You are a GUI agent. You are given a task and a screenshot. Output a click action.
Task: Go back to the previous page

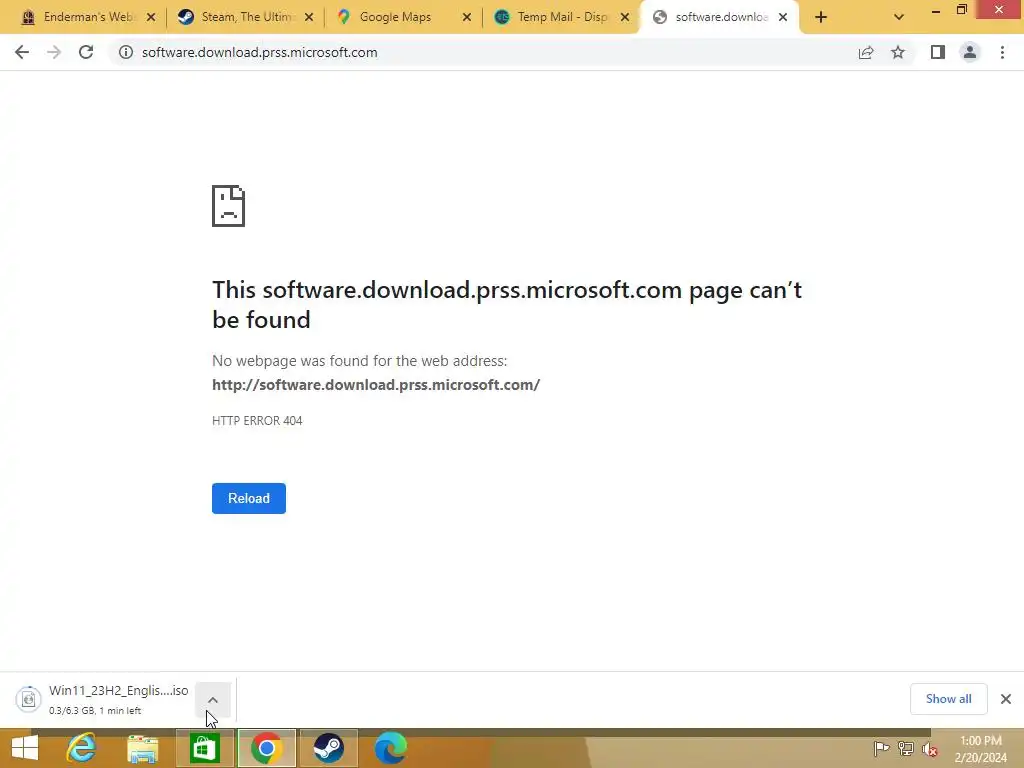click(22, 52)
